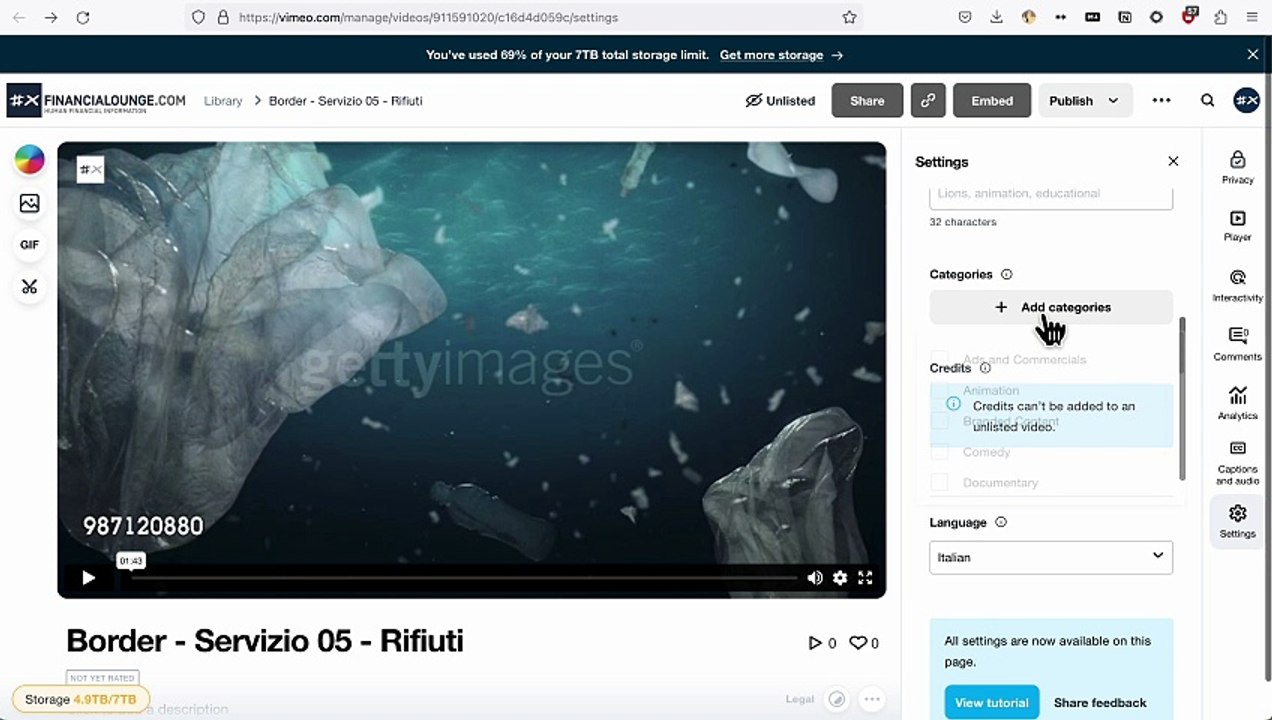The width and height of the screenshot is (1272, 720).
Task: Create a GIF from the video
Action: pos(29,245)
